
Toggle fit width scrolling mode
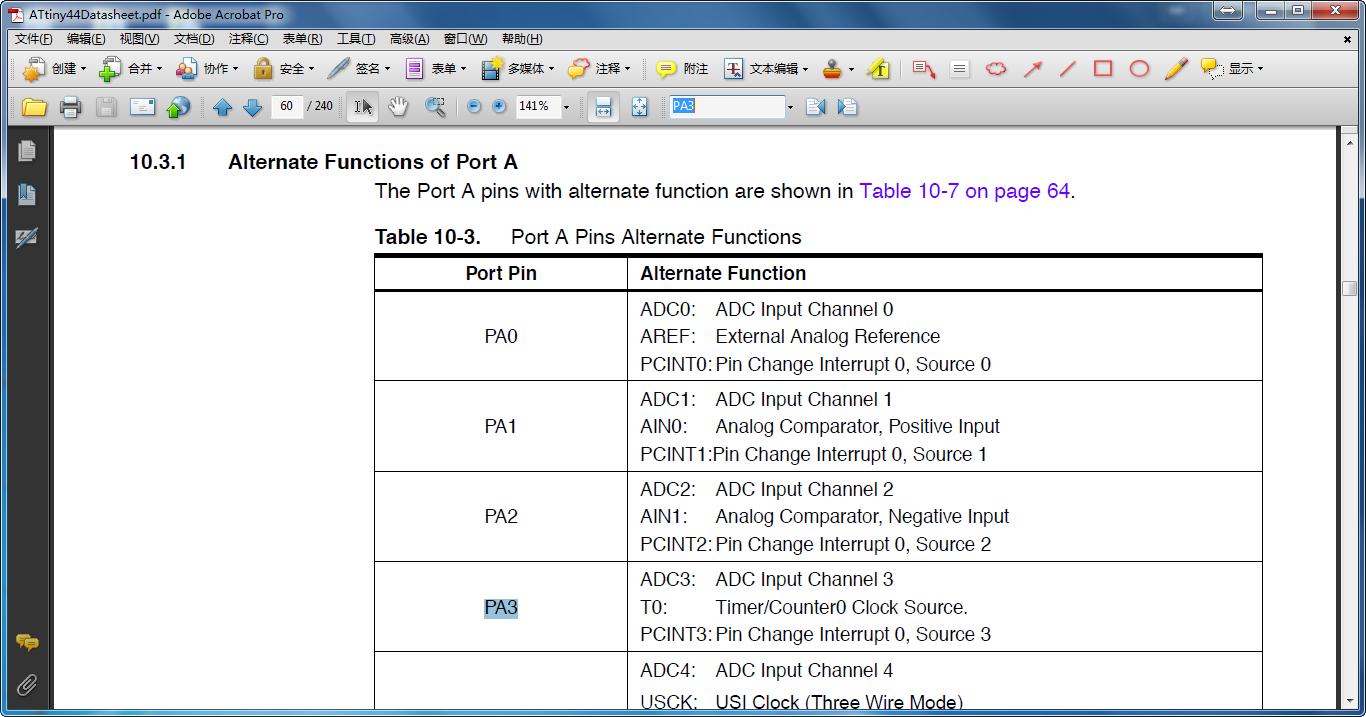click(603, 107)
